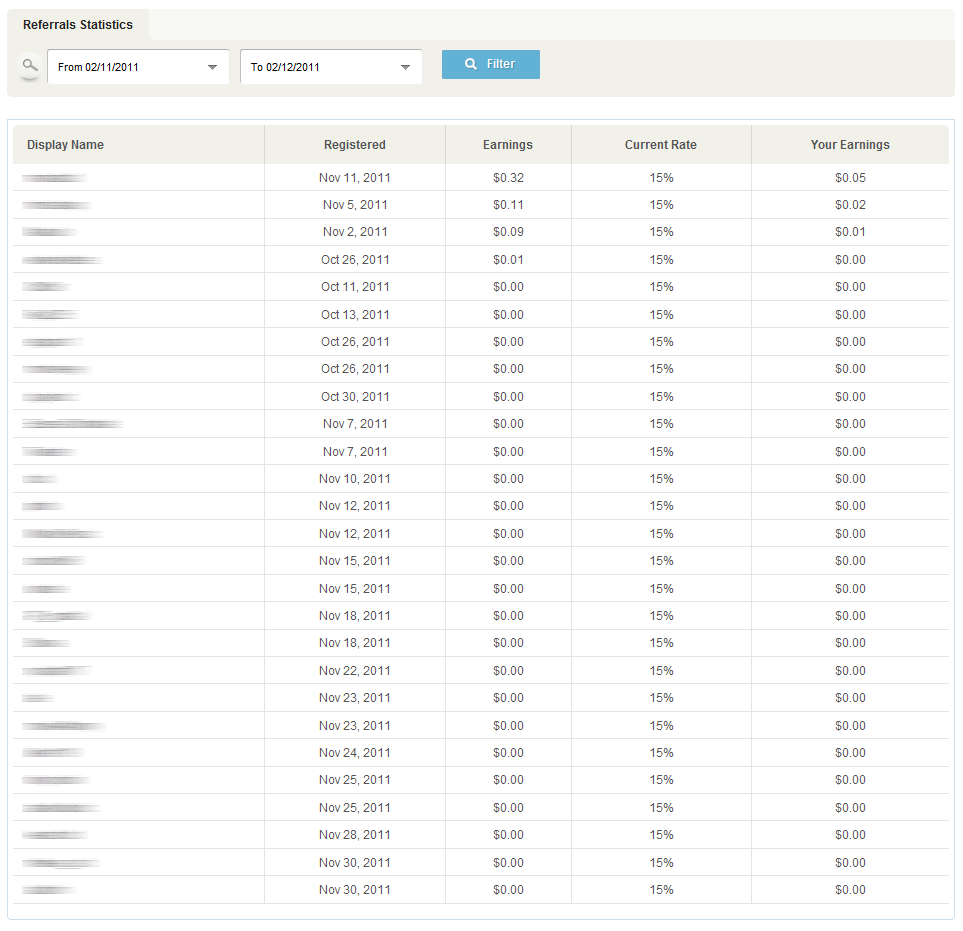This screenshot has height=931, width=963.
Task: Select the Oct 13, 2011 registered date
Action: (x=354, y=315)
